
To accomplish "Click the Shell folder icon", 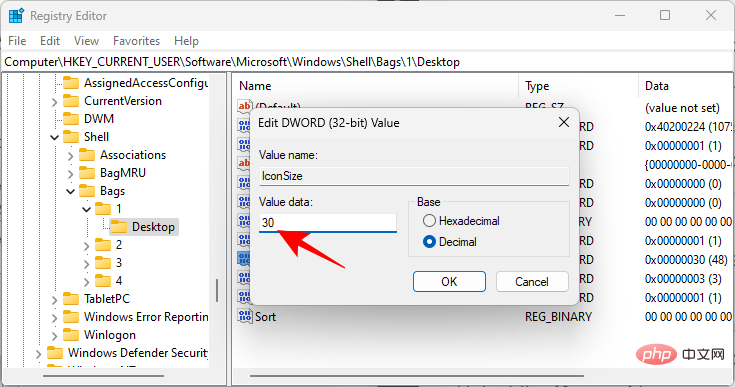I will (x=71, y=137).
